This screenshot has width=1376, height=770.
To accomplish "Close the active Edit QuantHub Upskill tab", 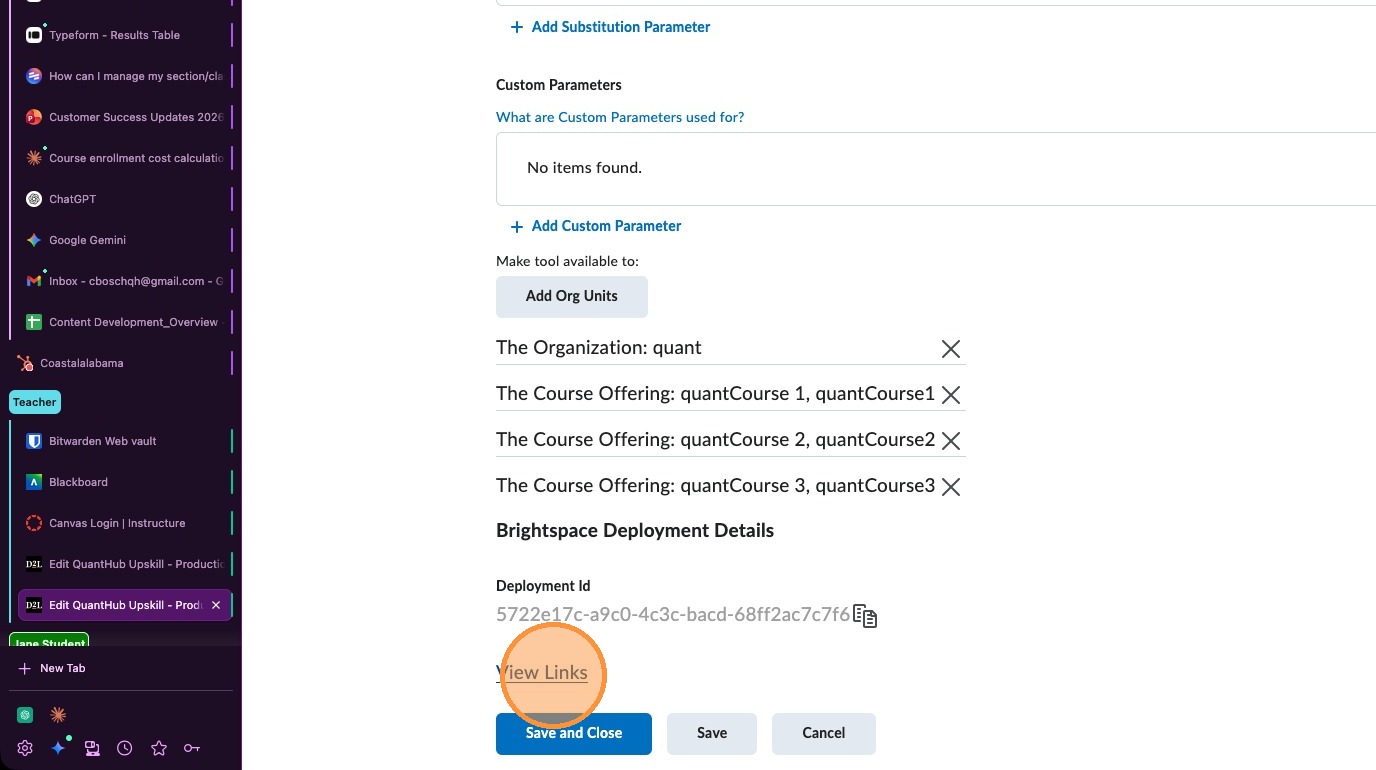I will [216, 605].
